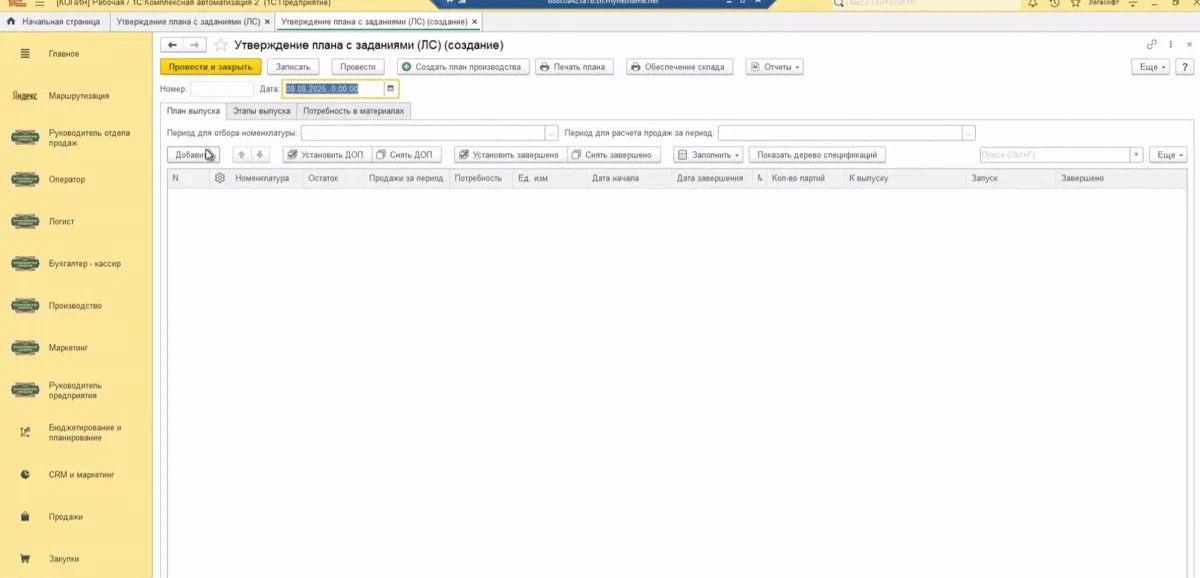Click the back navigation arrow
This screenshot has height=578, width=1200.
(x=172, y=45)
